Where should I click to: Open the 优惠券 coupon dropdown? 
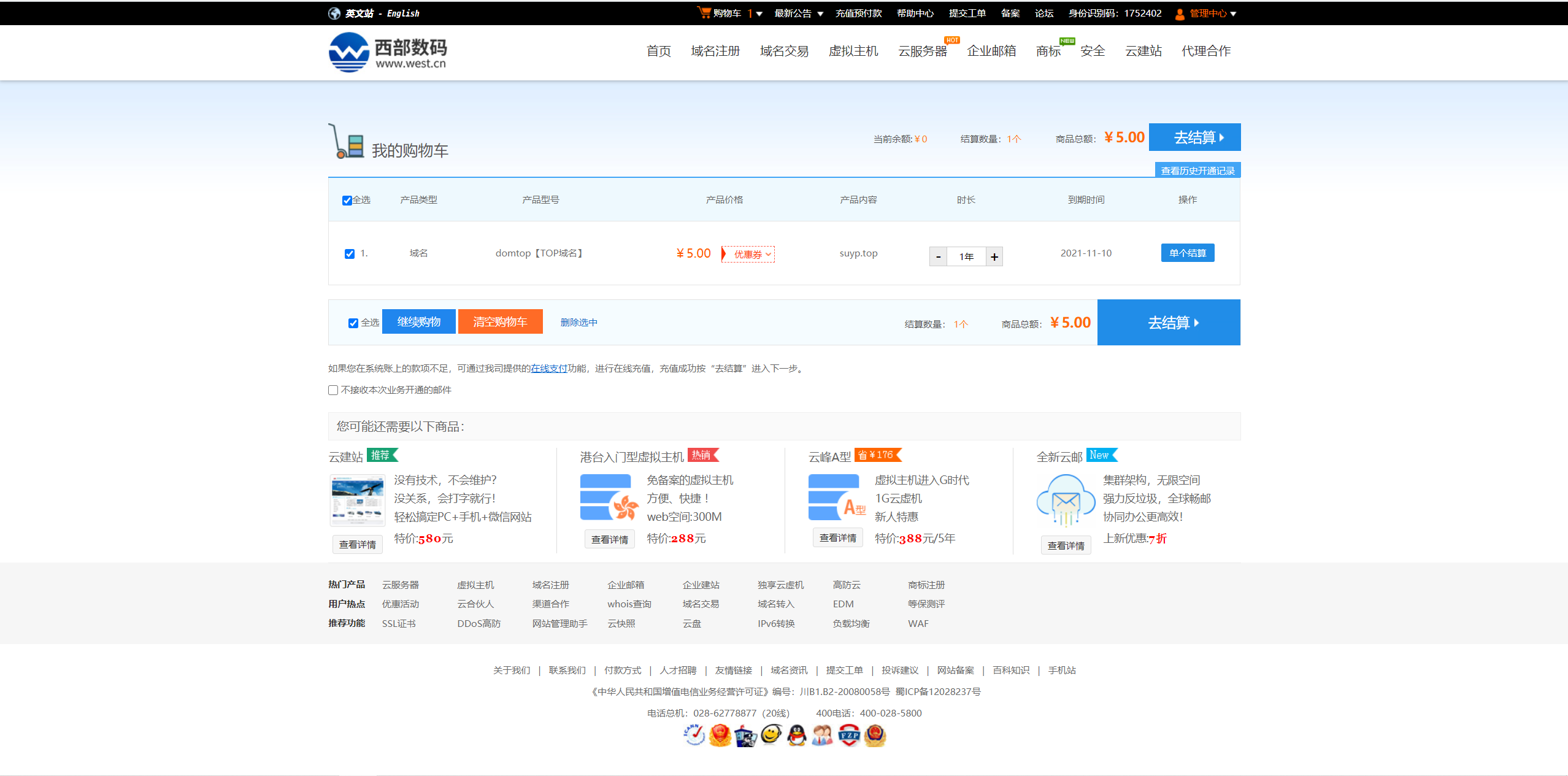tap(751, 254)
